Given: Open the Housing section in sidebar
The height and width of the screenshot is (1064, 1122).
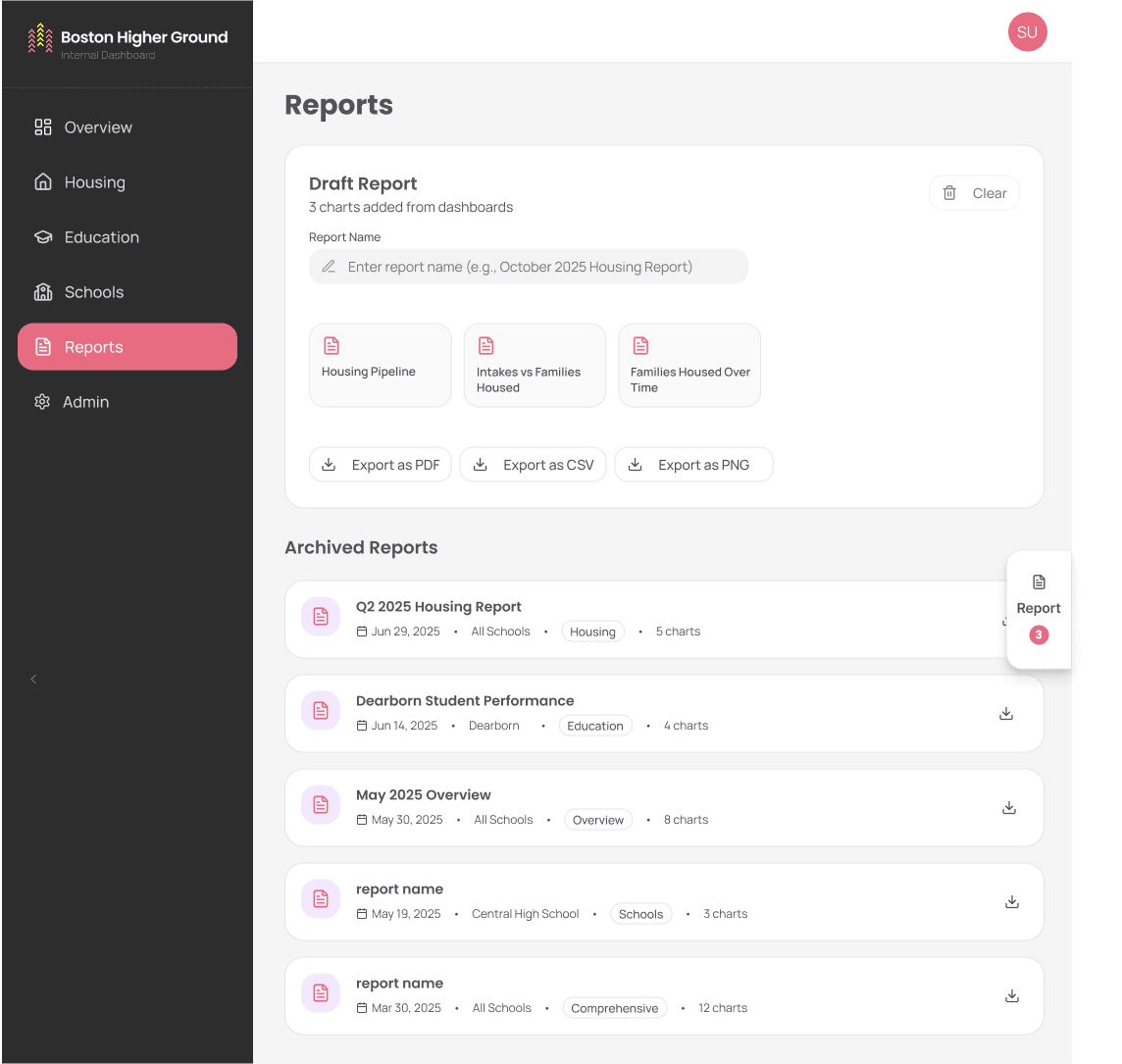Looking at the screenshot, I should (x=94, y=182).
